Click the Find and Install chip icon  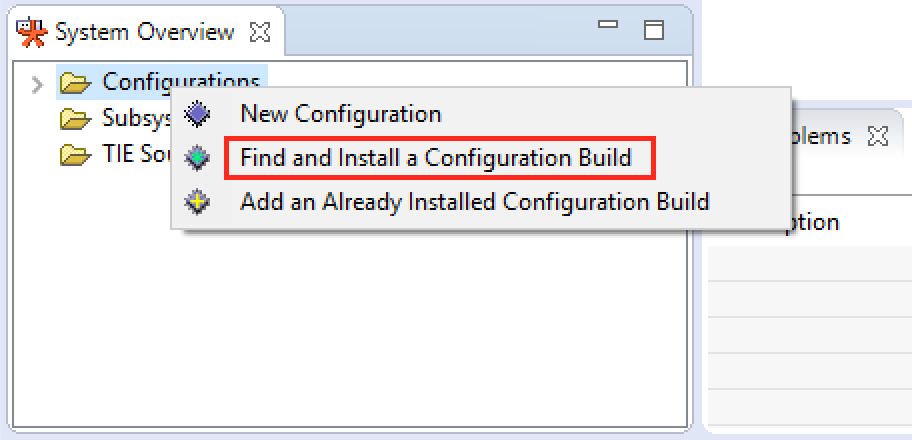(198, 158)
